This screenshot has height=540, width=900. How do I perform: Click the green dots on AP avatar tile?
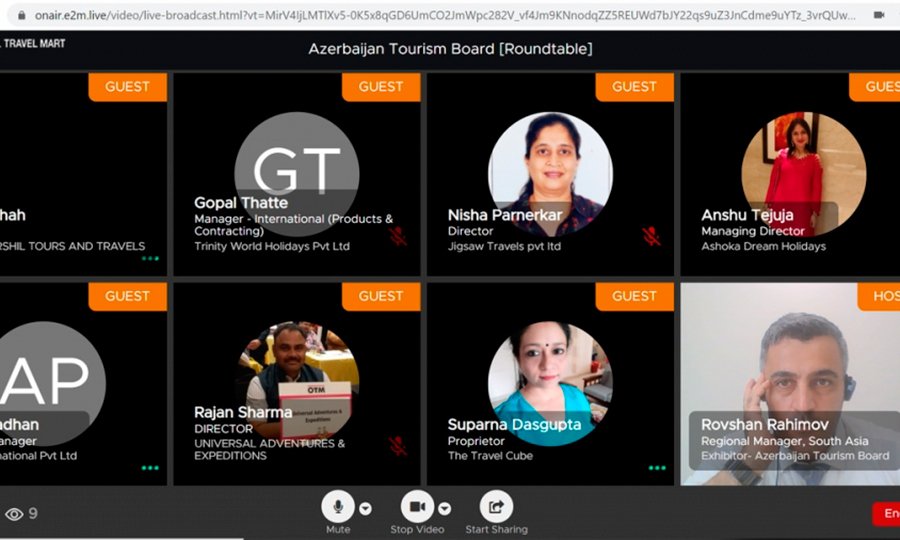click(x=150, y=468)
